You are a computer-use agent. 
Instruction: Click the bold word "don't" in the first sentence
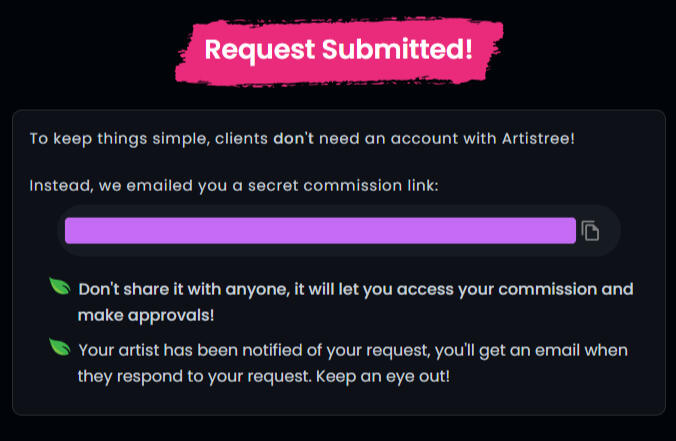pos(294,138)
